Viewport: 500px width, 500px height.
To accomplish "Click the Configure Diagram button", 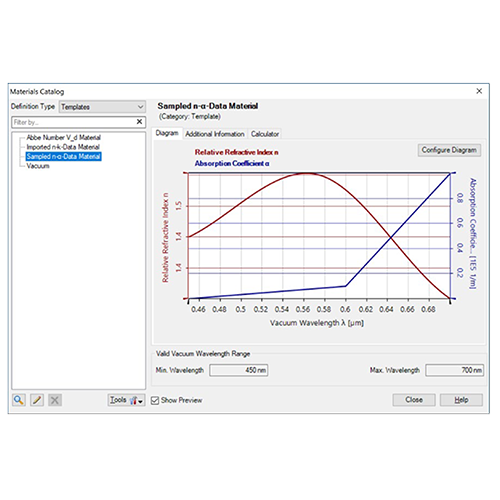I will point(449,150).
